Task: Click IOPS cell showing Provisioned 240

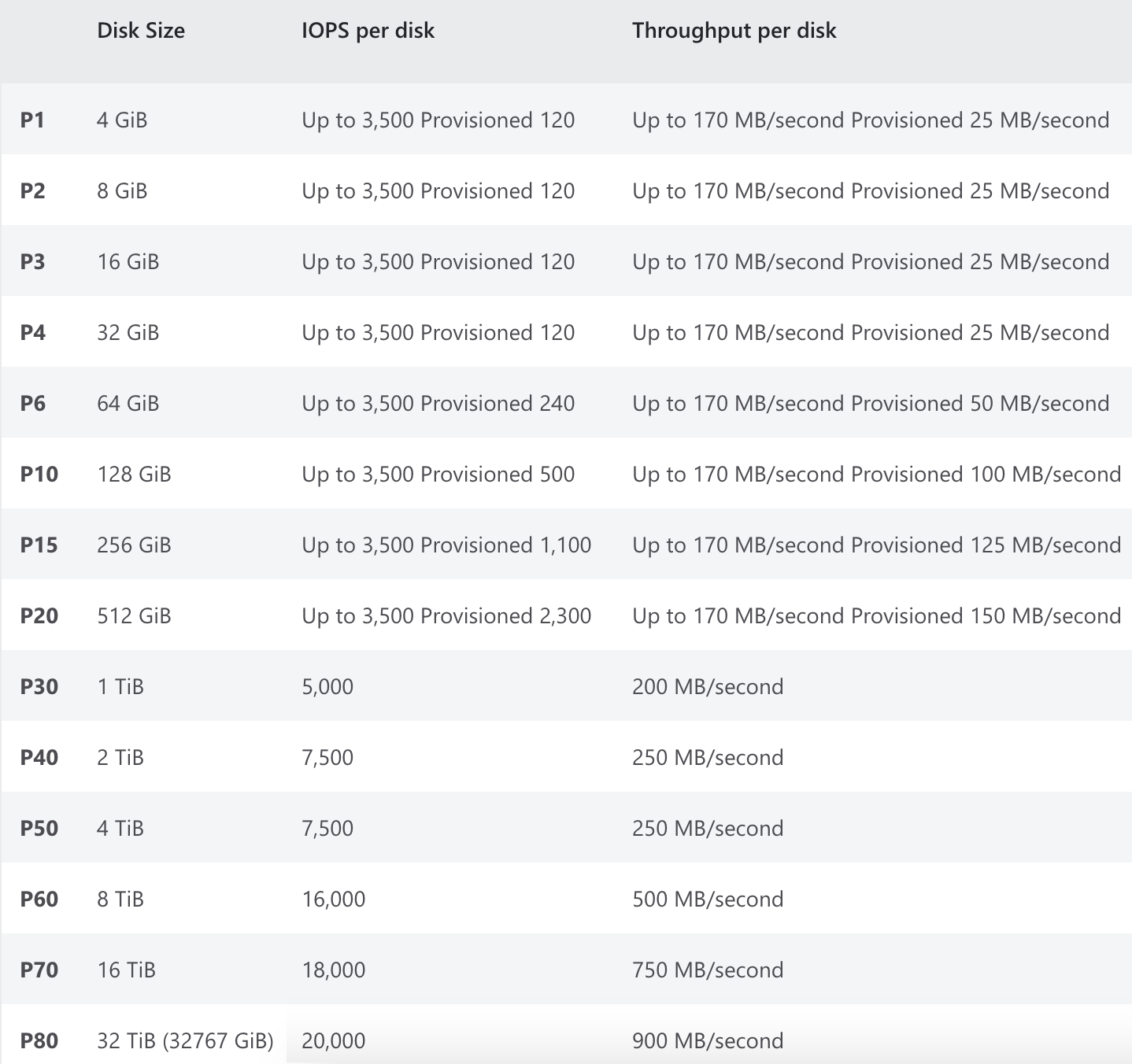Action: pos(438,404)
